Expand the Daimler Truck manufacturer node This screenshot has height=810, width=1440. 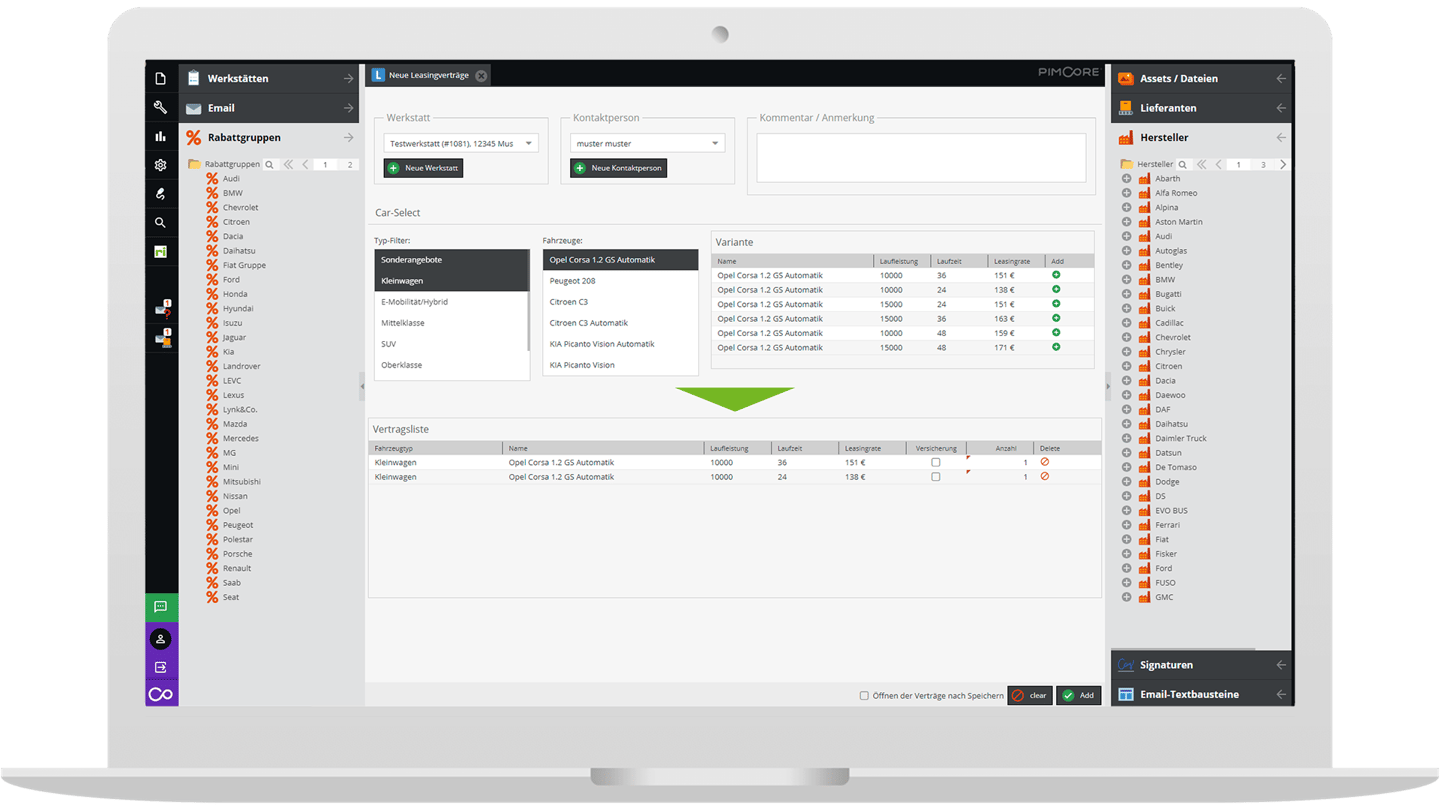pyautogui.click(x=1126, y=438)
